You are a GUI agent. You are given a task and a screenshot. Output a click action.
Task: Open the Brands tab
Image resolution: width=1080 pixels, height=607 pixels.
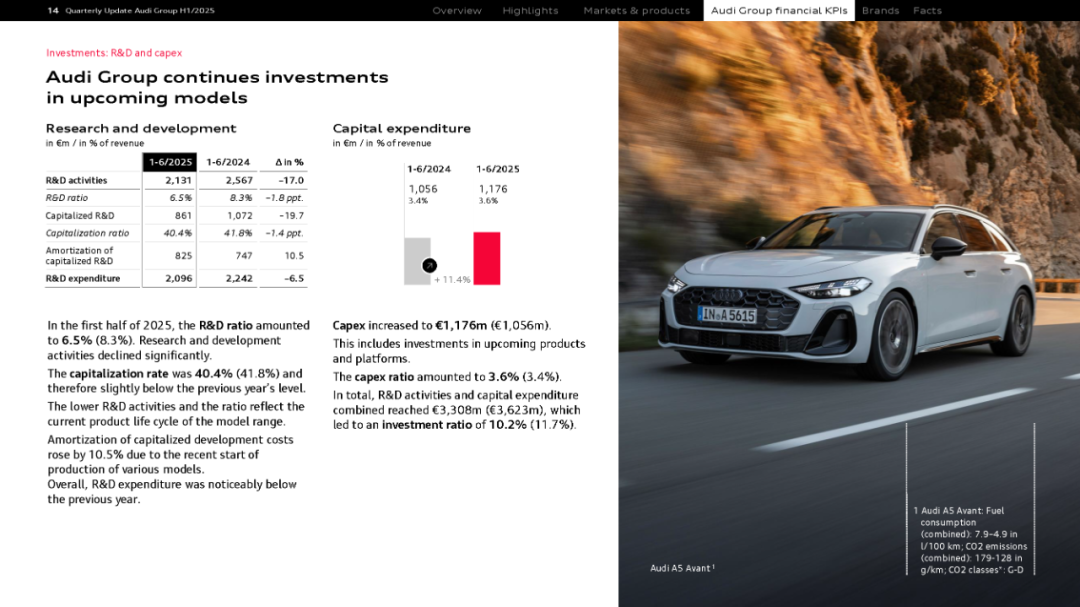[880, 11]
